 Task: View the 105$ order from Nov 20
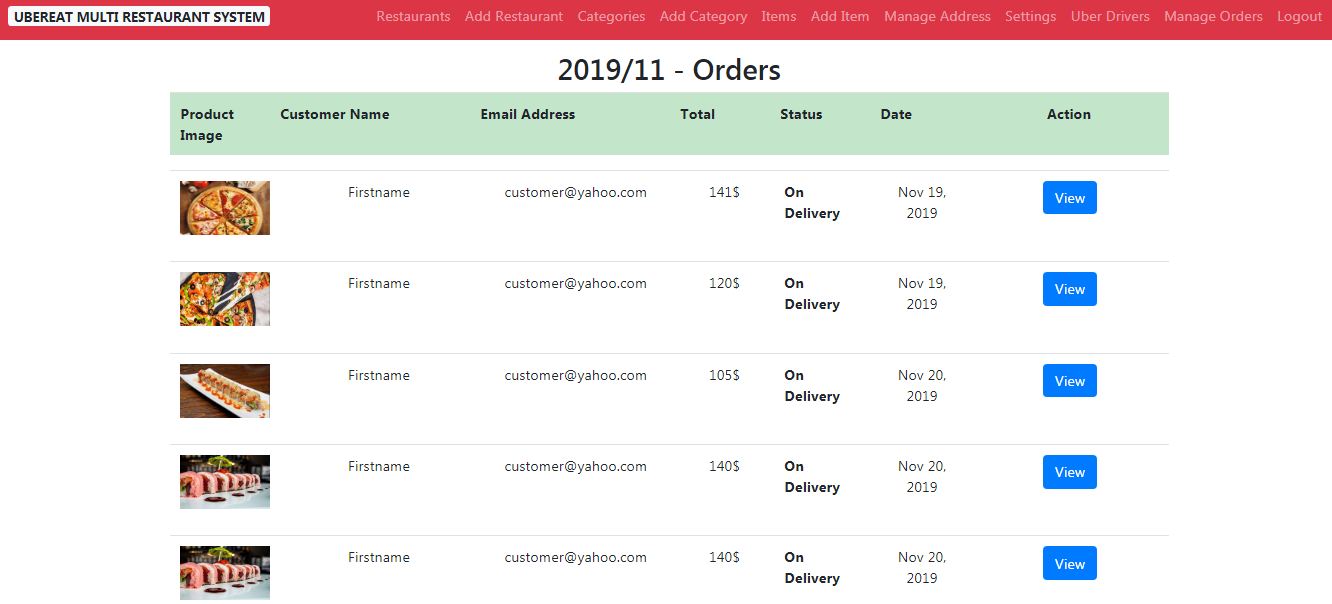1069,381
